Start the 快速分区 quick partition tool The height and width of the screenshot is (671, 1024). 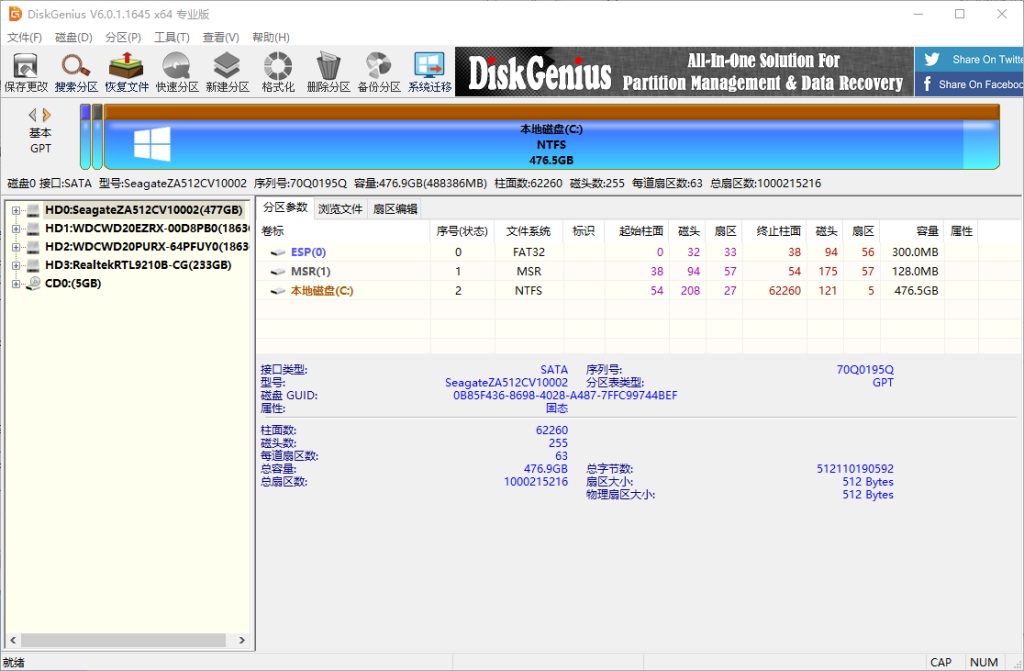[177, 72]
